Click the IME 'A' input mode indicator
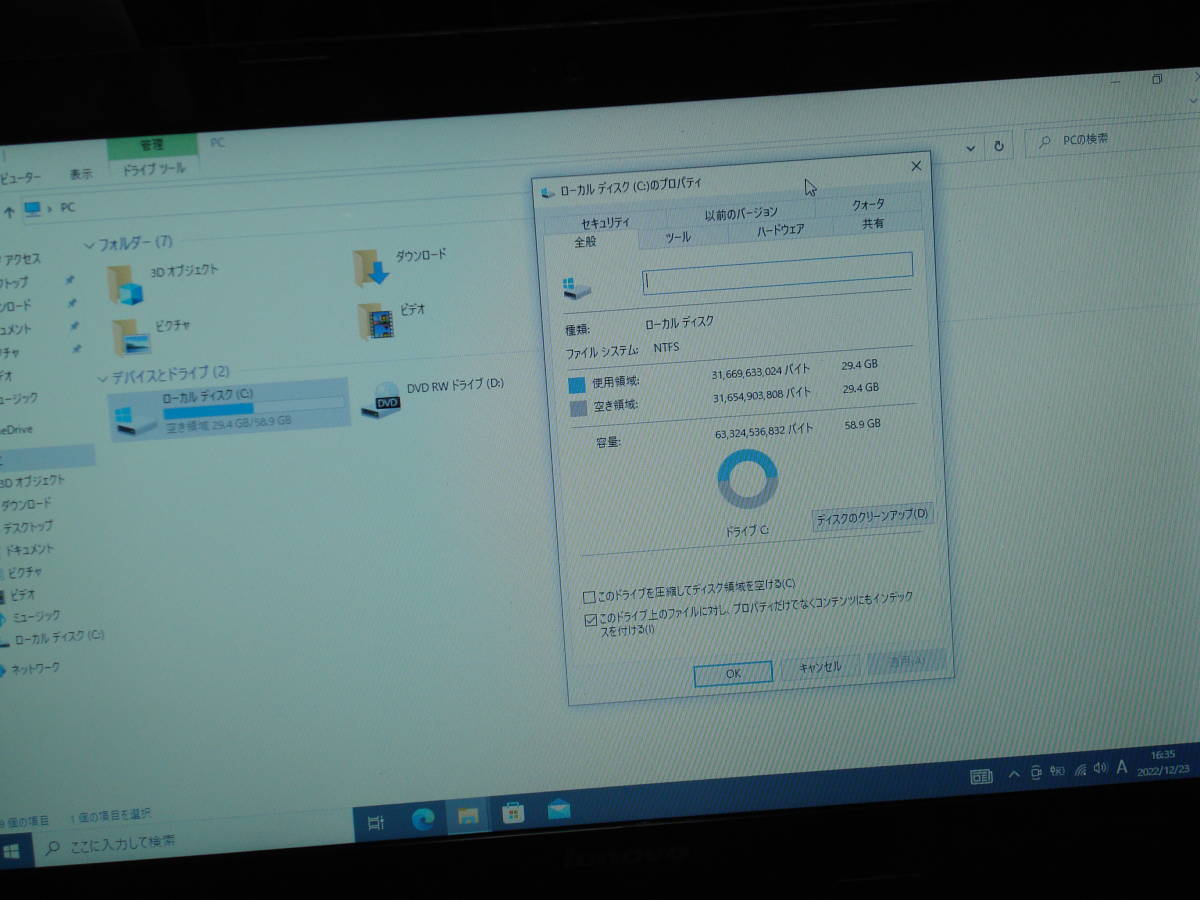The width and height of the screenshot is (1200, 900). [x=1122, y=767]
